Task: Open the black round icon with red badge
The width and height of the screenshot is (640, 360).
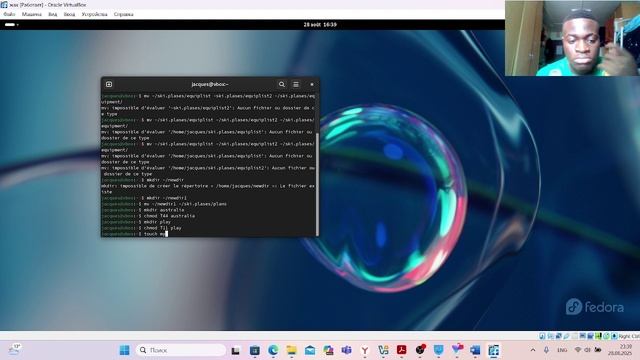Action: [x=420, y=350]
